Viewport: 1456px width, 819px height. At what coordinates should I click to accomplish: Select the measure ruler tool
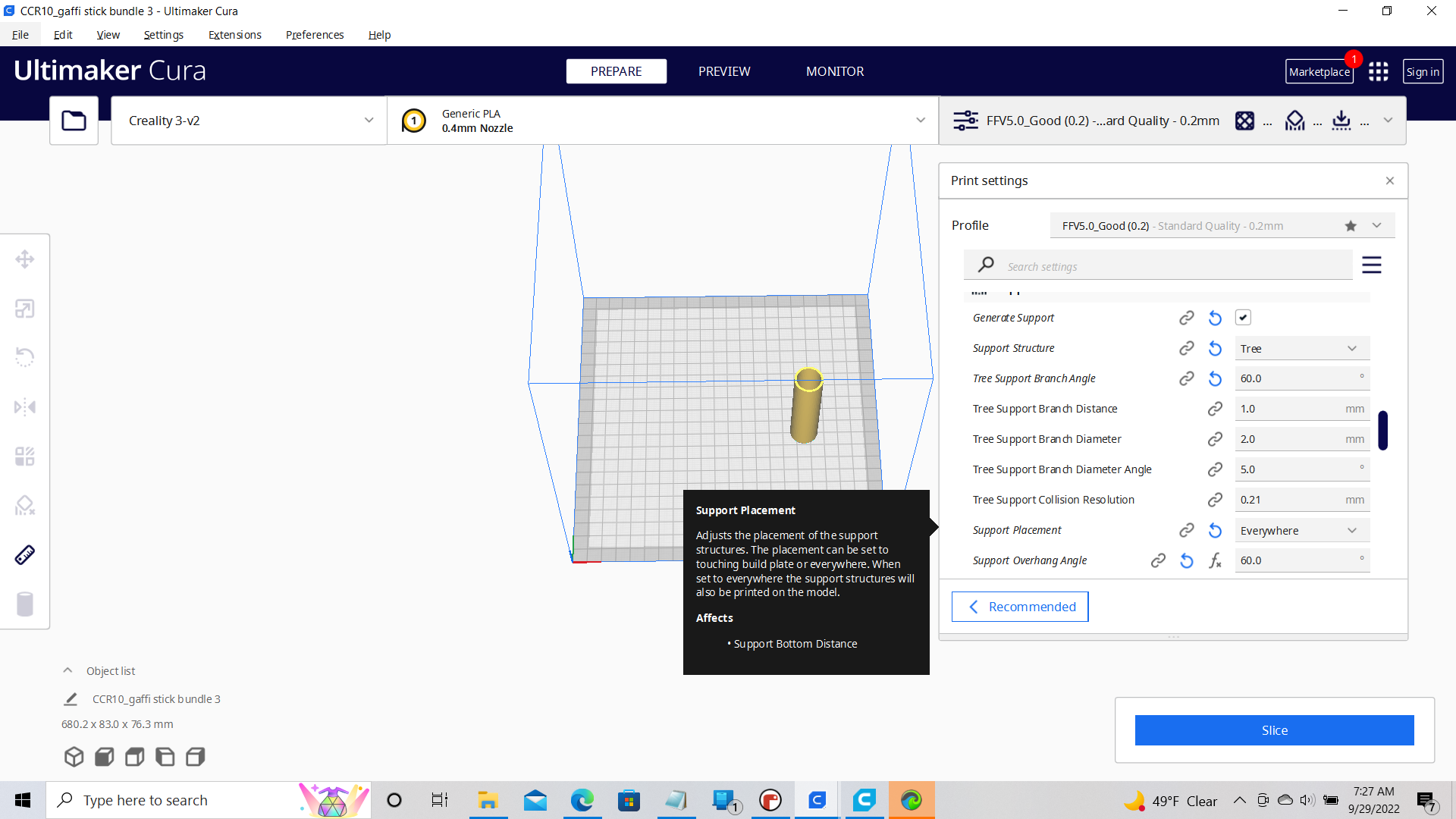pyautogui.click(x=25, y=555)
